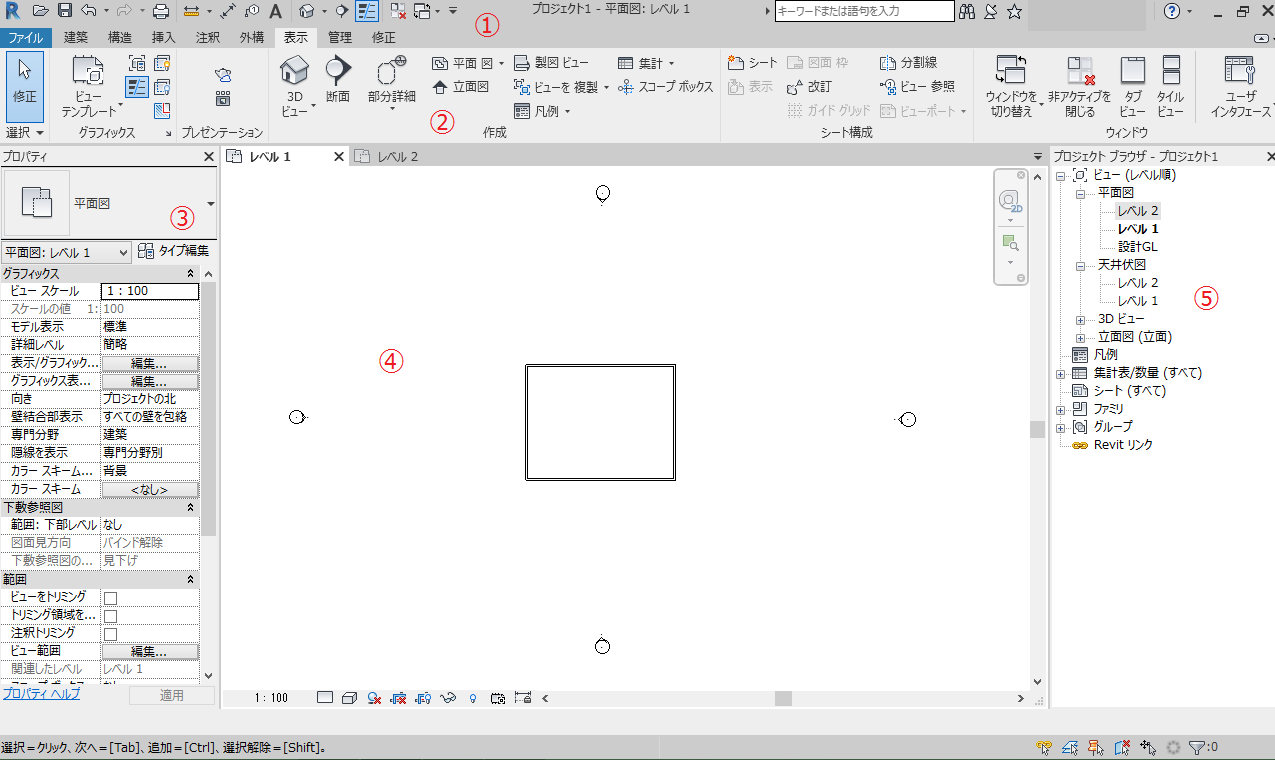1275x760 pixels.
Task: Open the ユーザインタフェース menu
Action: click(x=1242, y=86)
